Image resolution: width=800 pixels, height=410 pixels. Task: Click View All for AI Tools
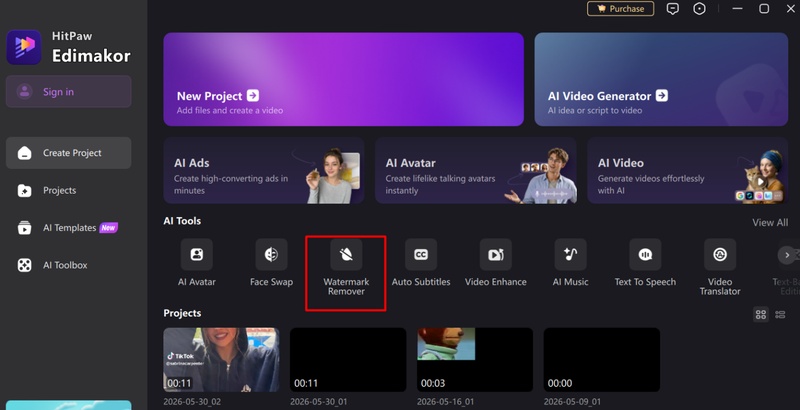click(770, 222)
